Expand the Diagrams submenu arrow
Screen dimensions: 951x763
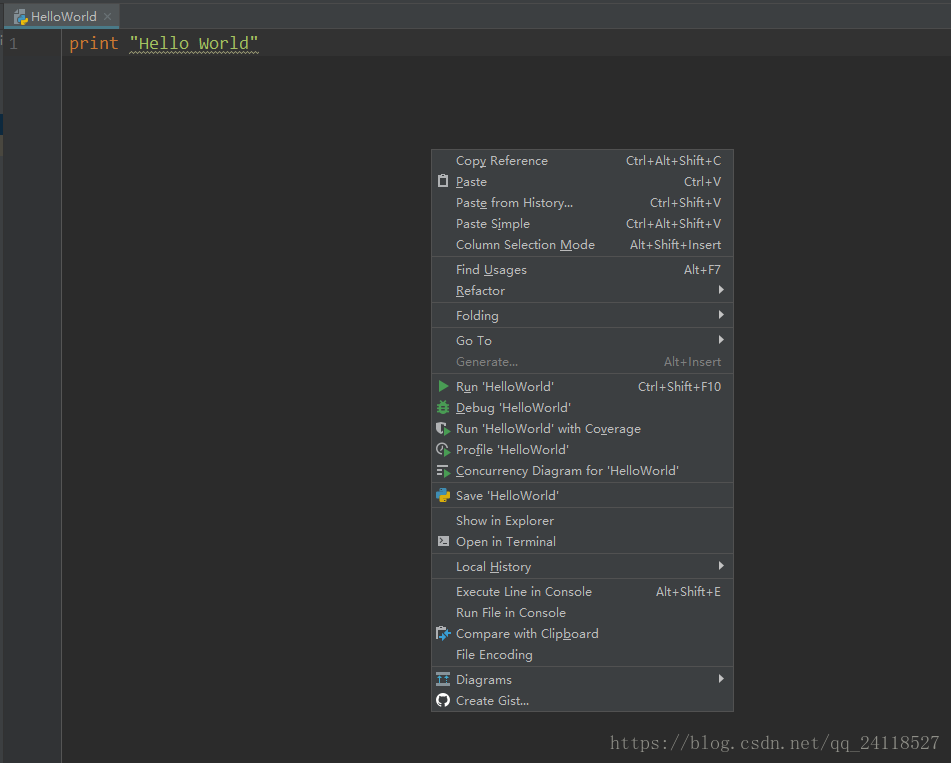pos(721,679)
